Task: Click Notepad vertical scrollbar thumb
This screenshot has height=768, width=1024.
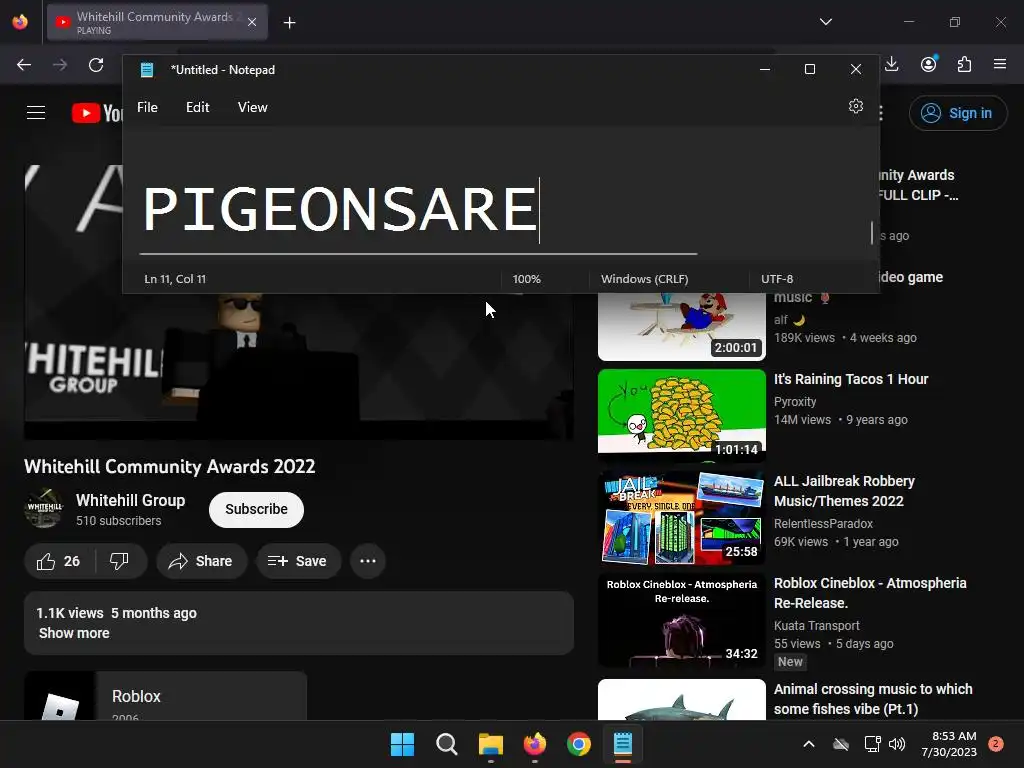Action: [872, 232]
